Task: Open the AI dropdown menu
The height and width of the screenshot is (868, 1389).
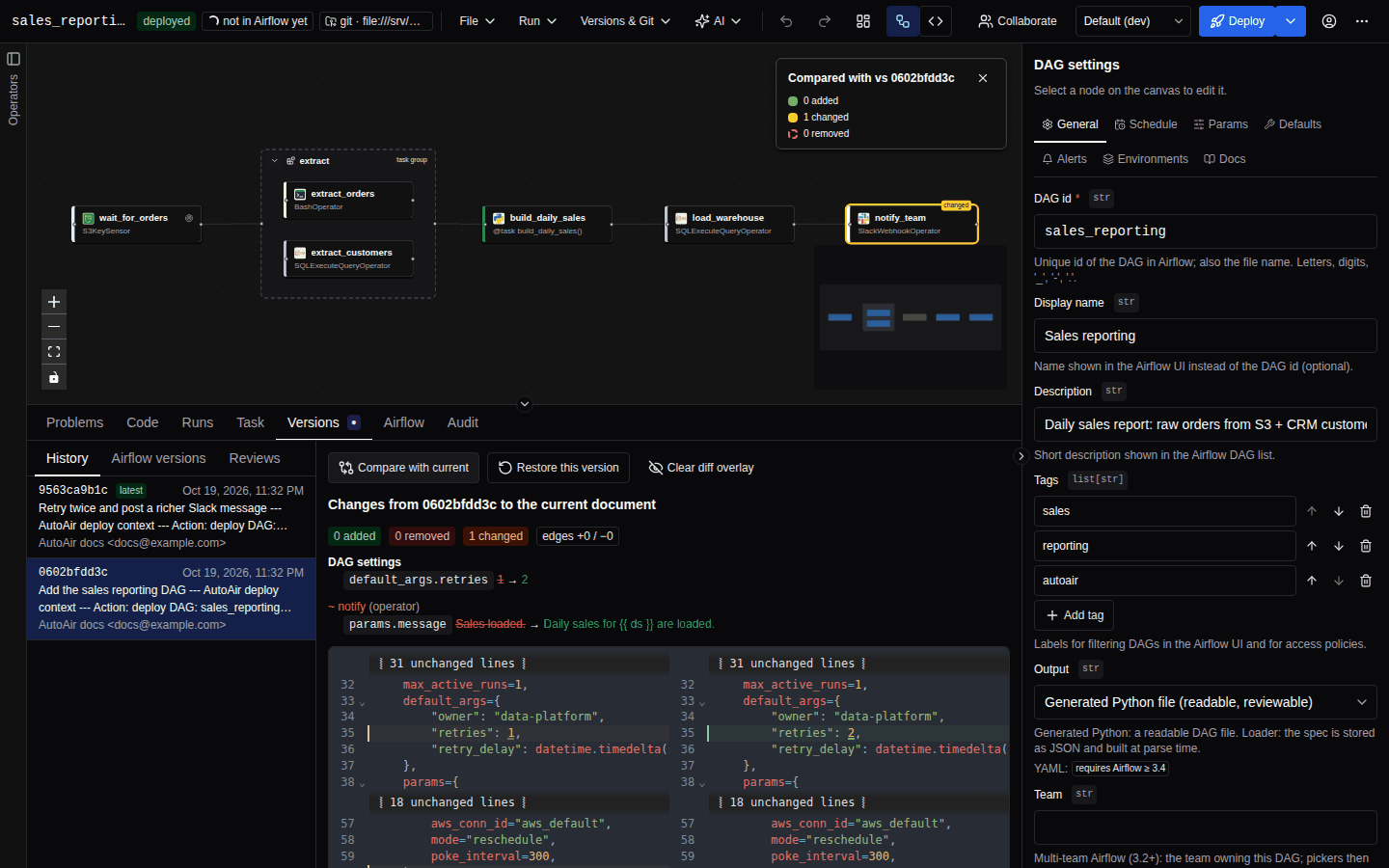Action: pyautogui.click(x=718, y=21)
